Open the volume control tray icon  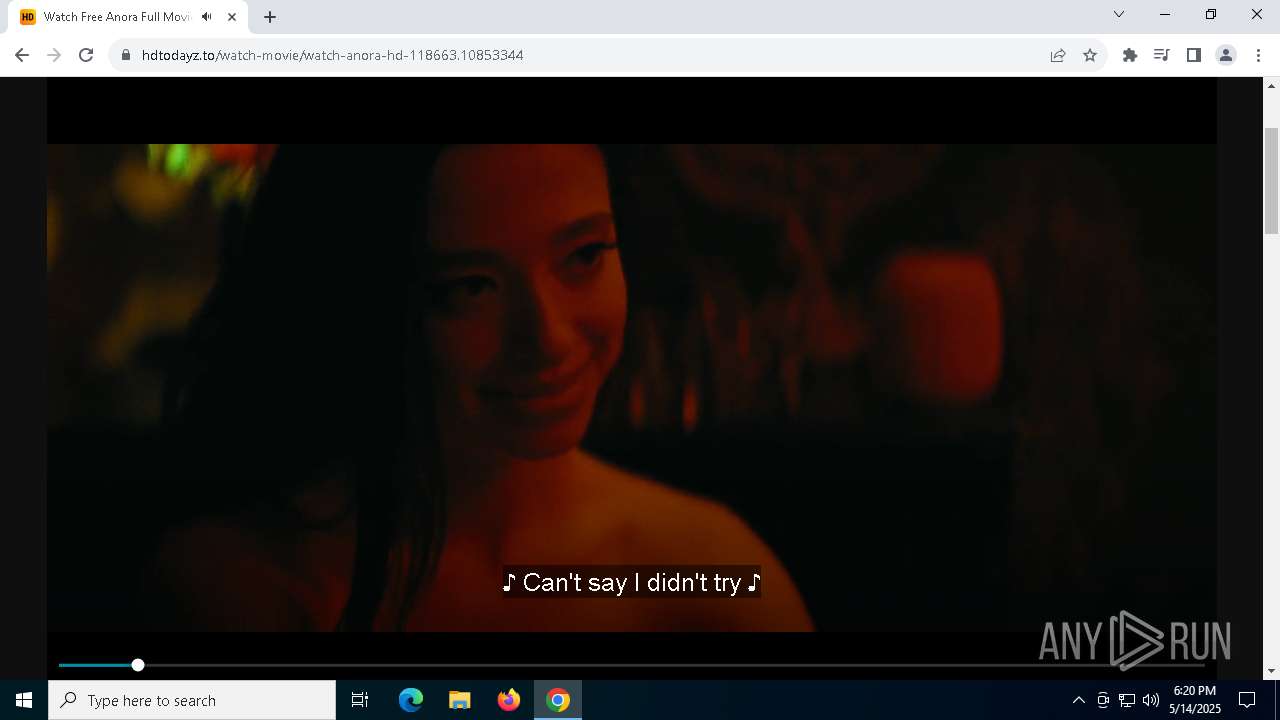coord(1151,700)
